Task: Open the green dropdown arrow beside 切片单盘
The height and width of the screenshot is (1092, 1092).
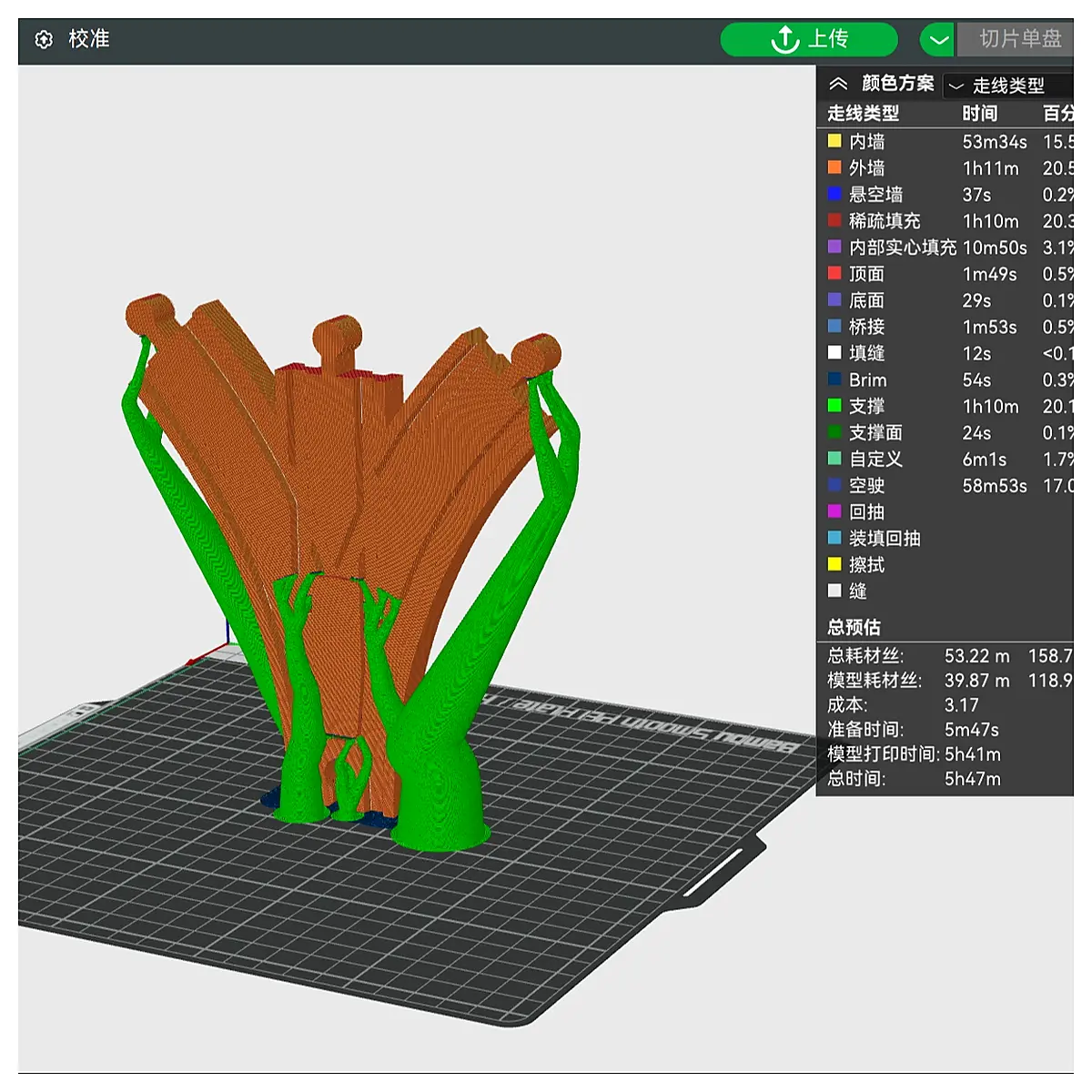Action: point(937,40)
